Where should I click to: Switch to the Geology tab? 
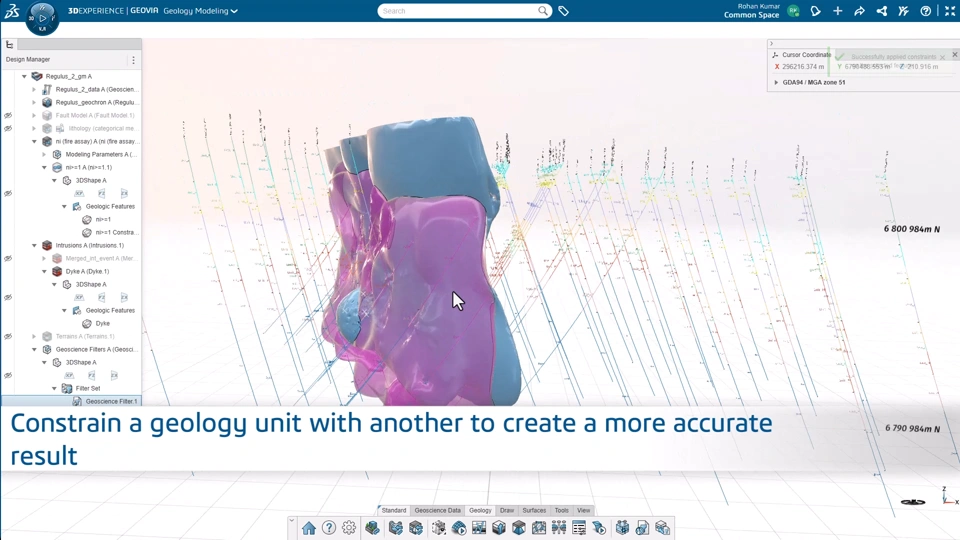[480, 510]
